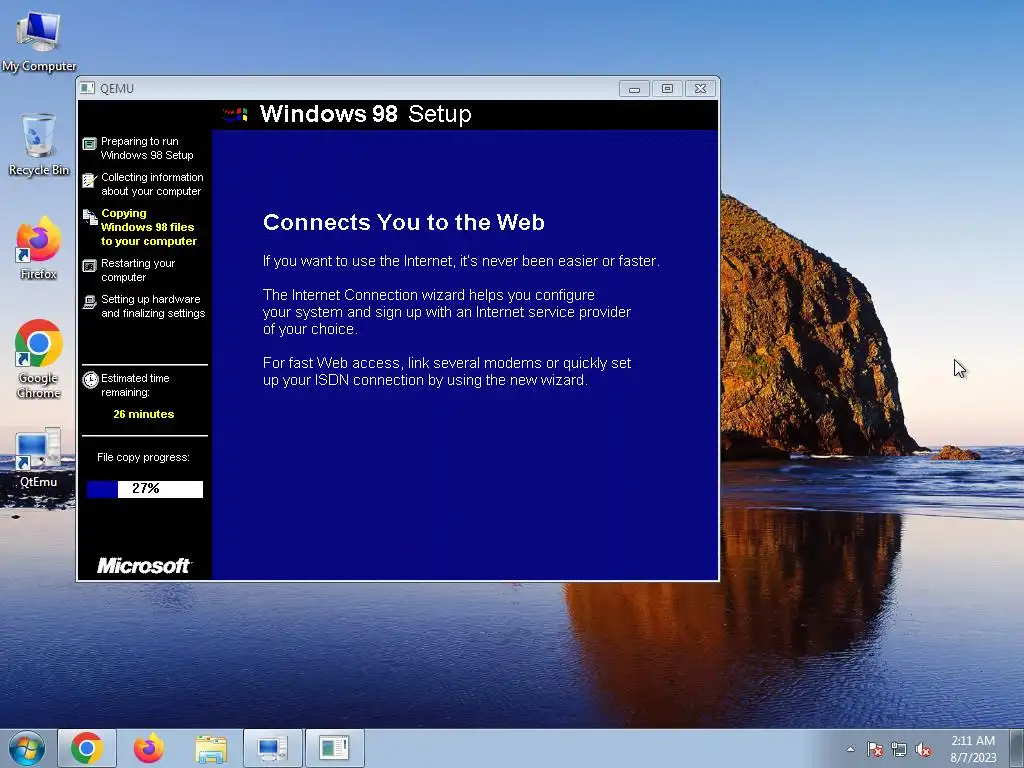Switch to QtEmu taskbar button
Image resolution: width=1024 pixels, height=768 pixels.
pos(272,748)
